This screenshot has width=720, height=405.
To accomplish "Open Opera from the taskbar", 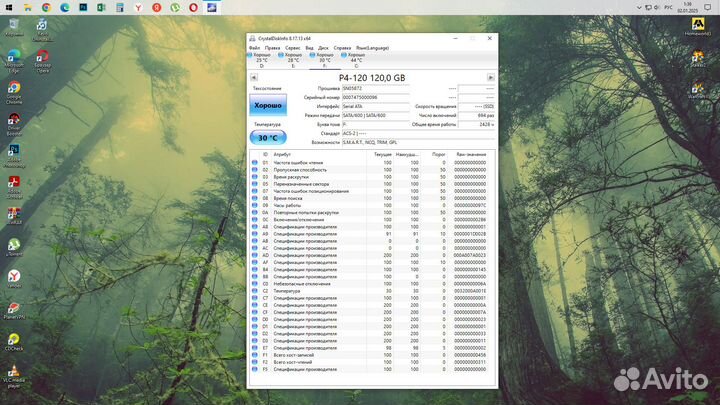I will click(193, 7).
